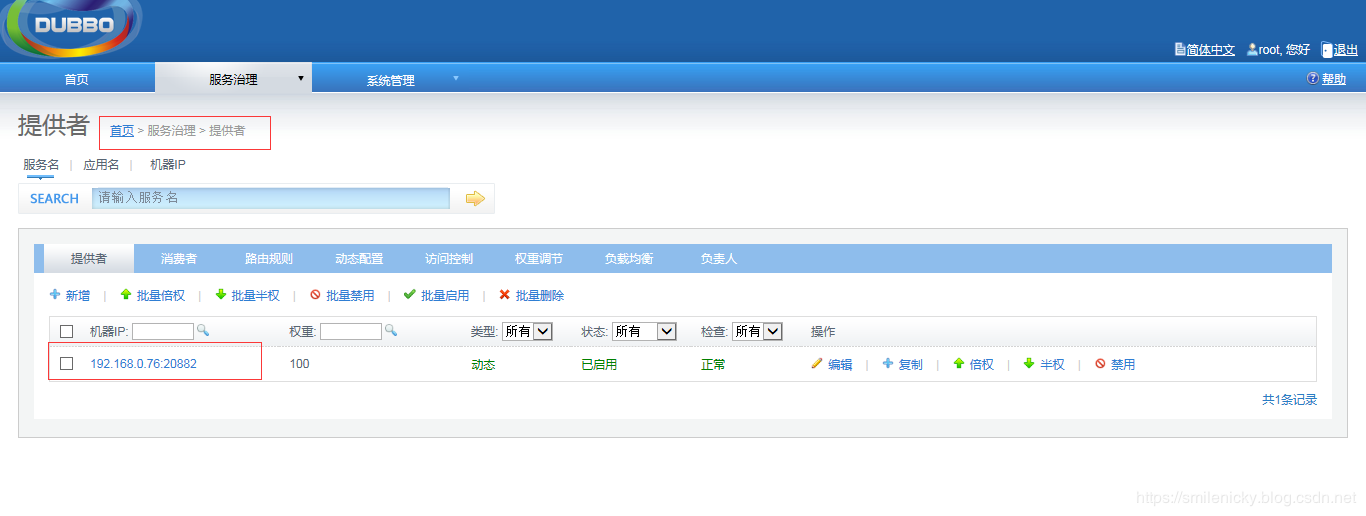The height and width of the screenshot is (516, 1366).
Task: Click the 半权 down-arrow icon in row
Action: (1028, 364)
